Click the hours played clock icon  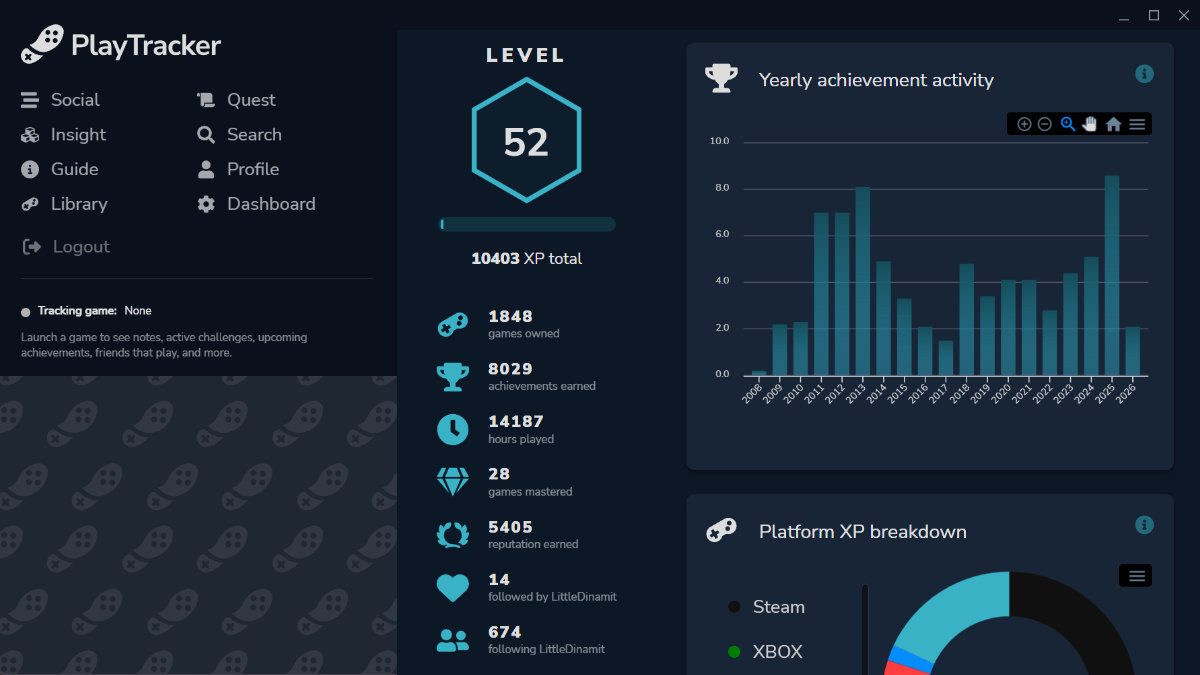(x=453, y=430)
